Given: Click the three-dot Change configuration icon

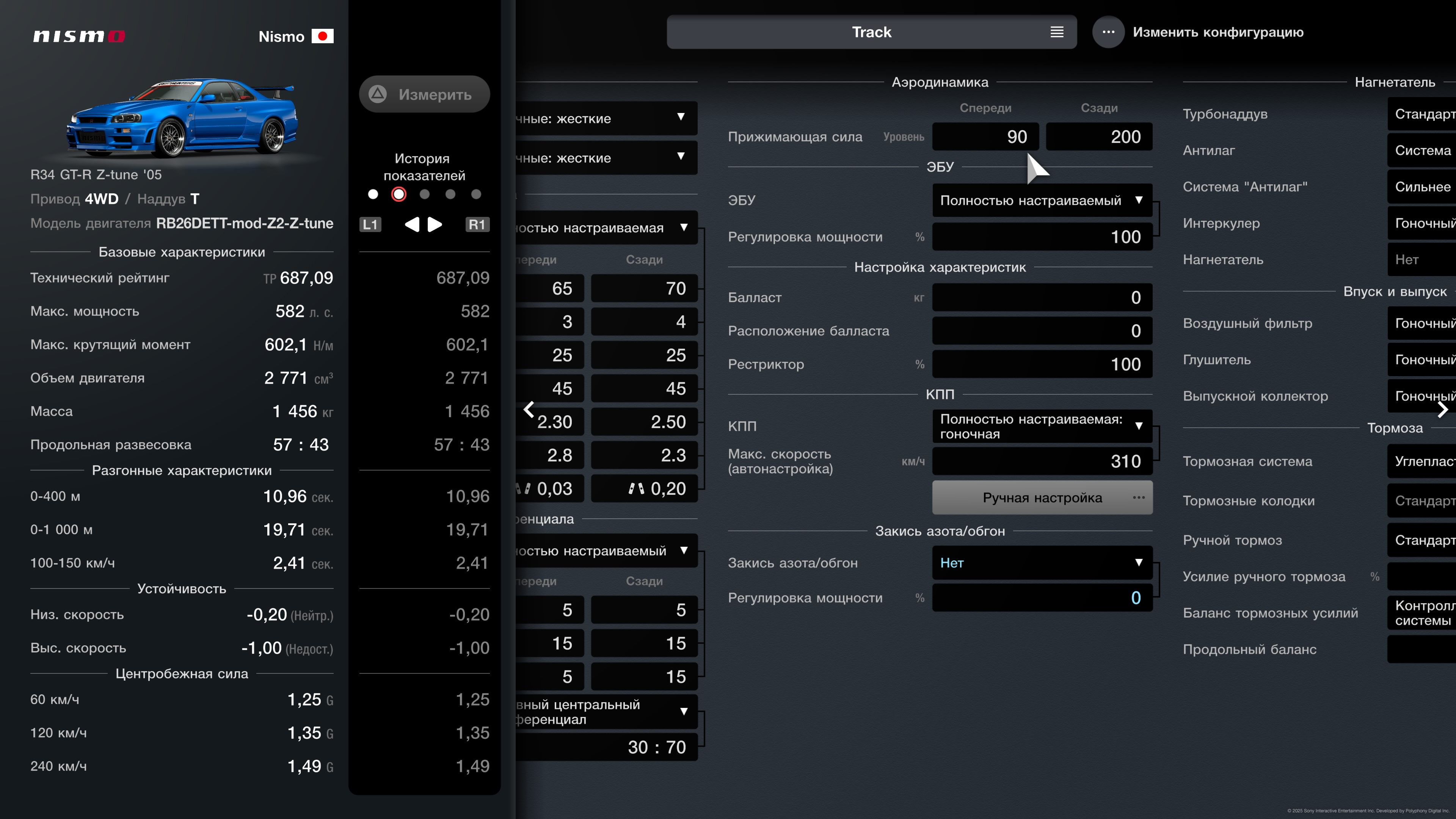Looking at the screenshot, I should tap(1108, 32).
